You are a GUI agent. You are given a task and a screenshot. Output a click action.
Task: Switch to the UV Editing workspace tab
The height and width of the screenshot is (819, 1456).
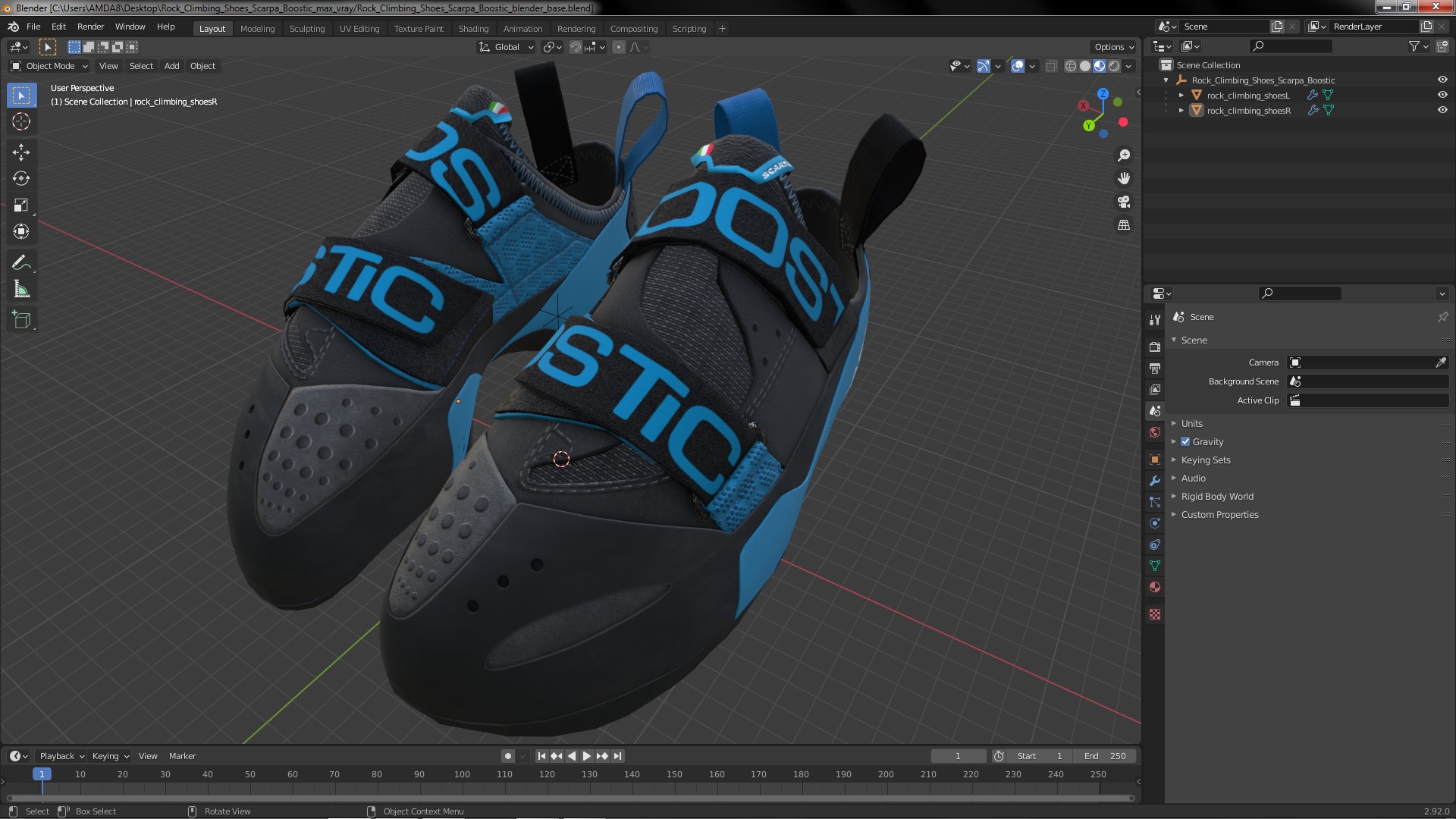(359, 28)
